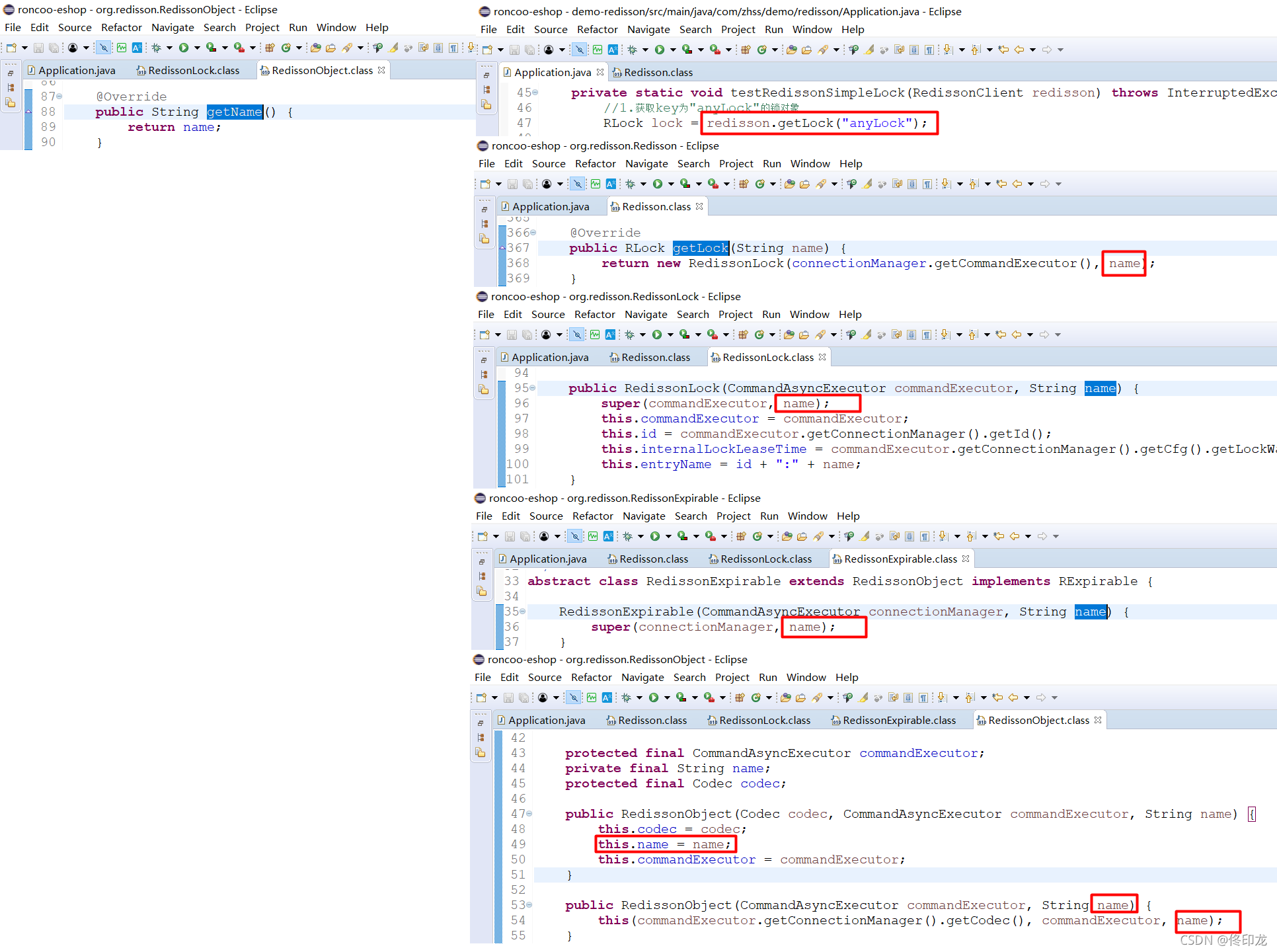Image resolution: width=1277 pixels, height=952 pixels.
Task: Click Debug bug icon in org.redisson.RedissonLock window
Action: pyautogui.click(x=629, y=335)
